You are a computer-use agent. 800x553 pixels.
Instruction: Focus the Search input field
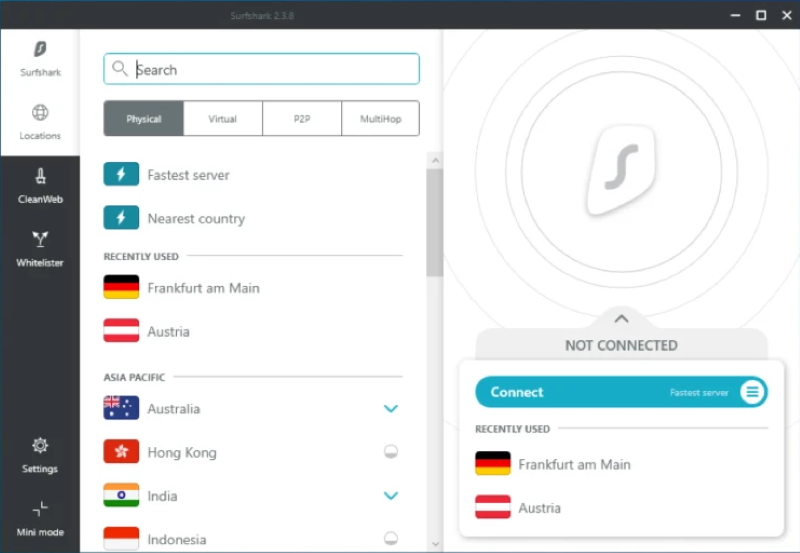(x=261, y=69)
